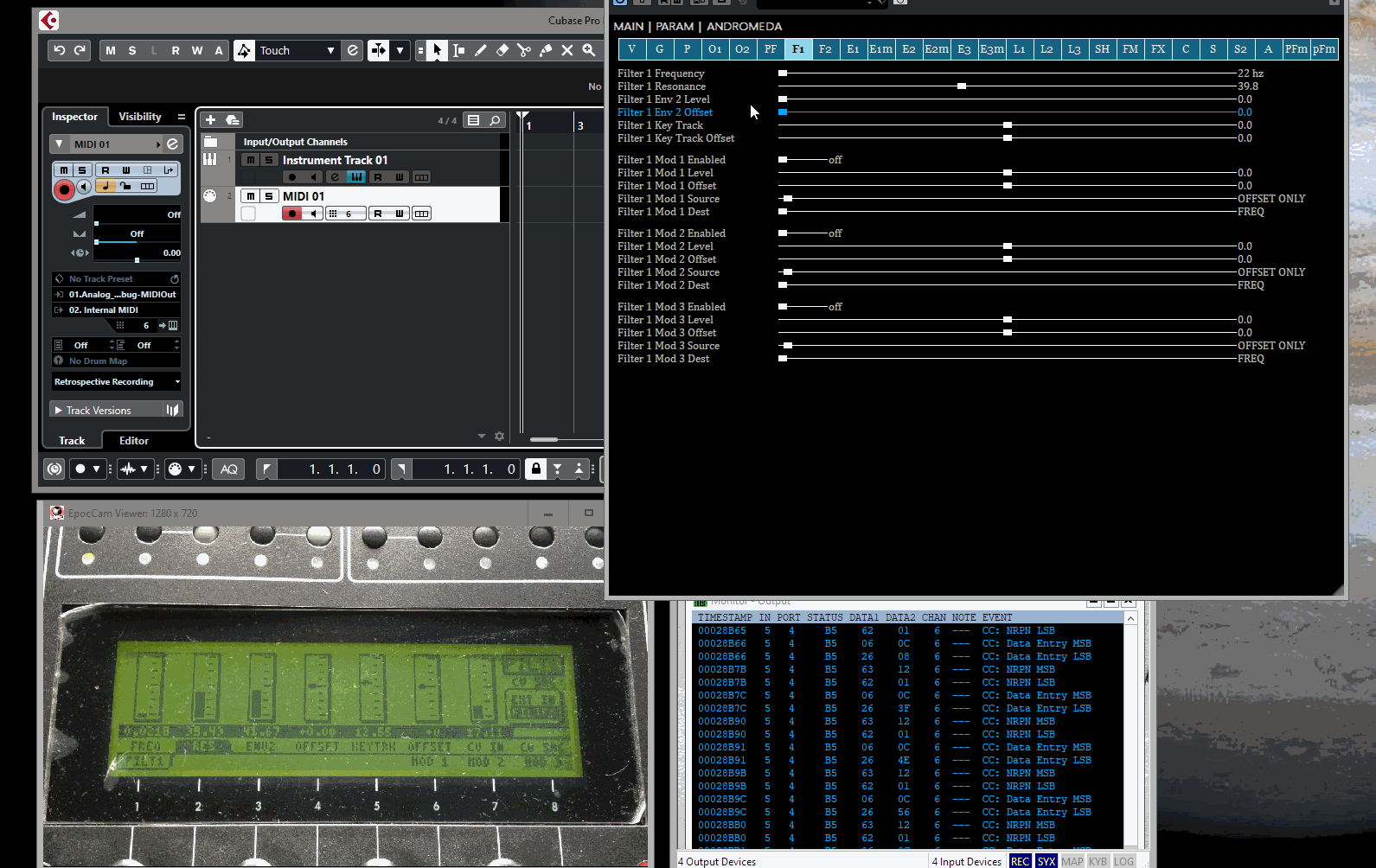This screenshot has width=1376, height=868.
Task: Open the track list search magnifier
Action: (x=495, y=120)
